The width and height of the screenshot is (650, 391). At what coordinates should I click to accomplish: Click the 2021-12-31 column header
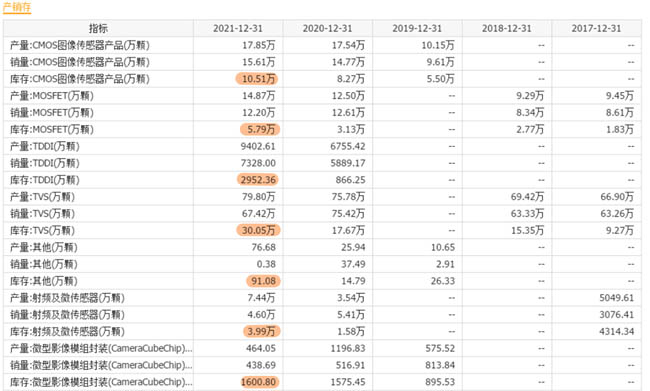tap(238, 28)
